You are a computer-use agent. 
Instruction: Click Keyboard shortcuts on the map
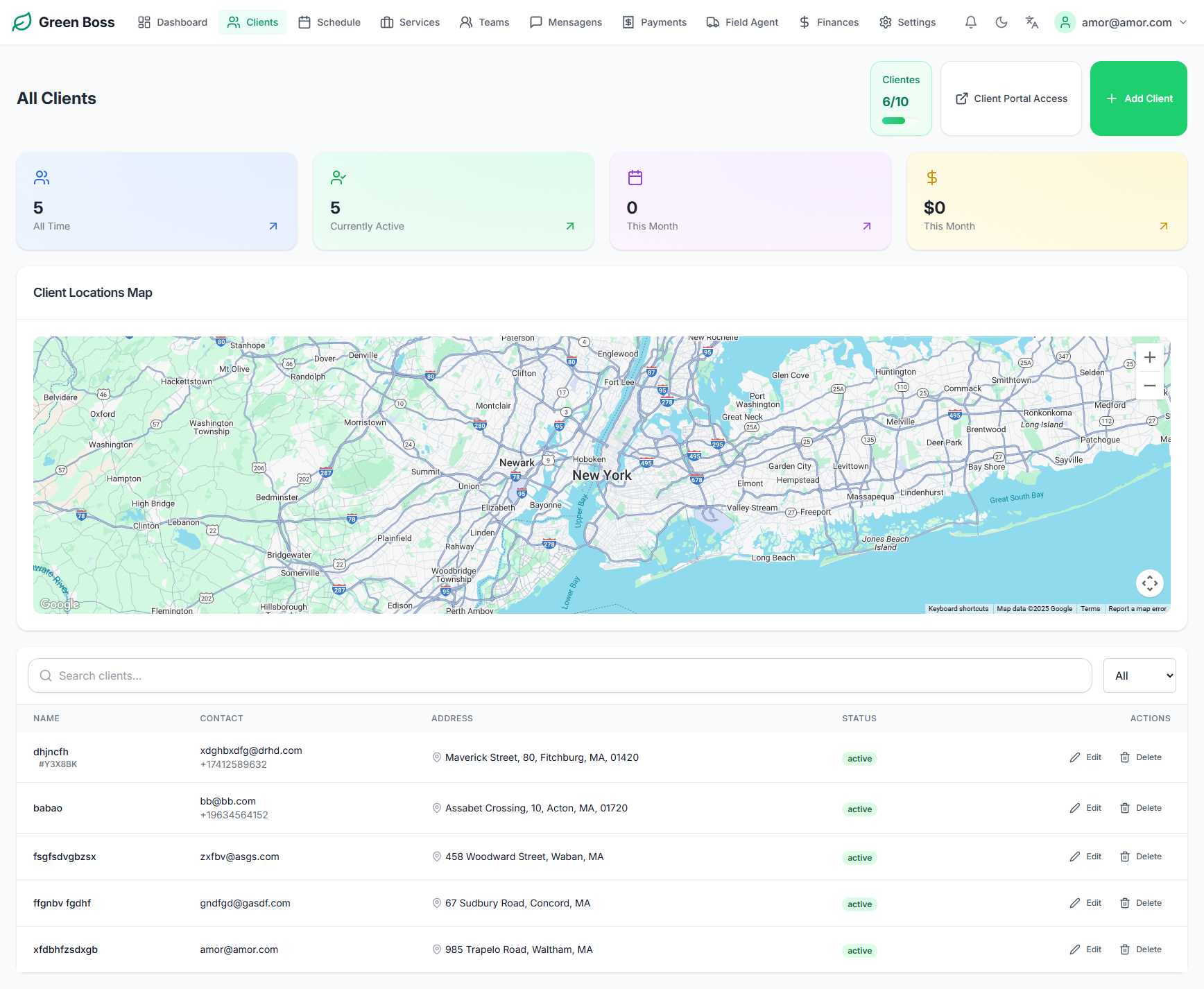958,609
